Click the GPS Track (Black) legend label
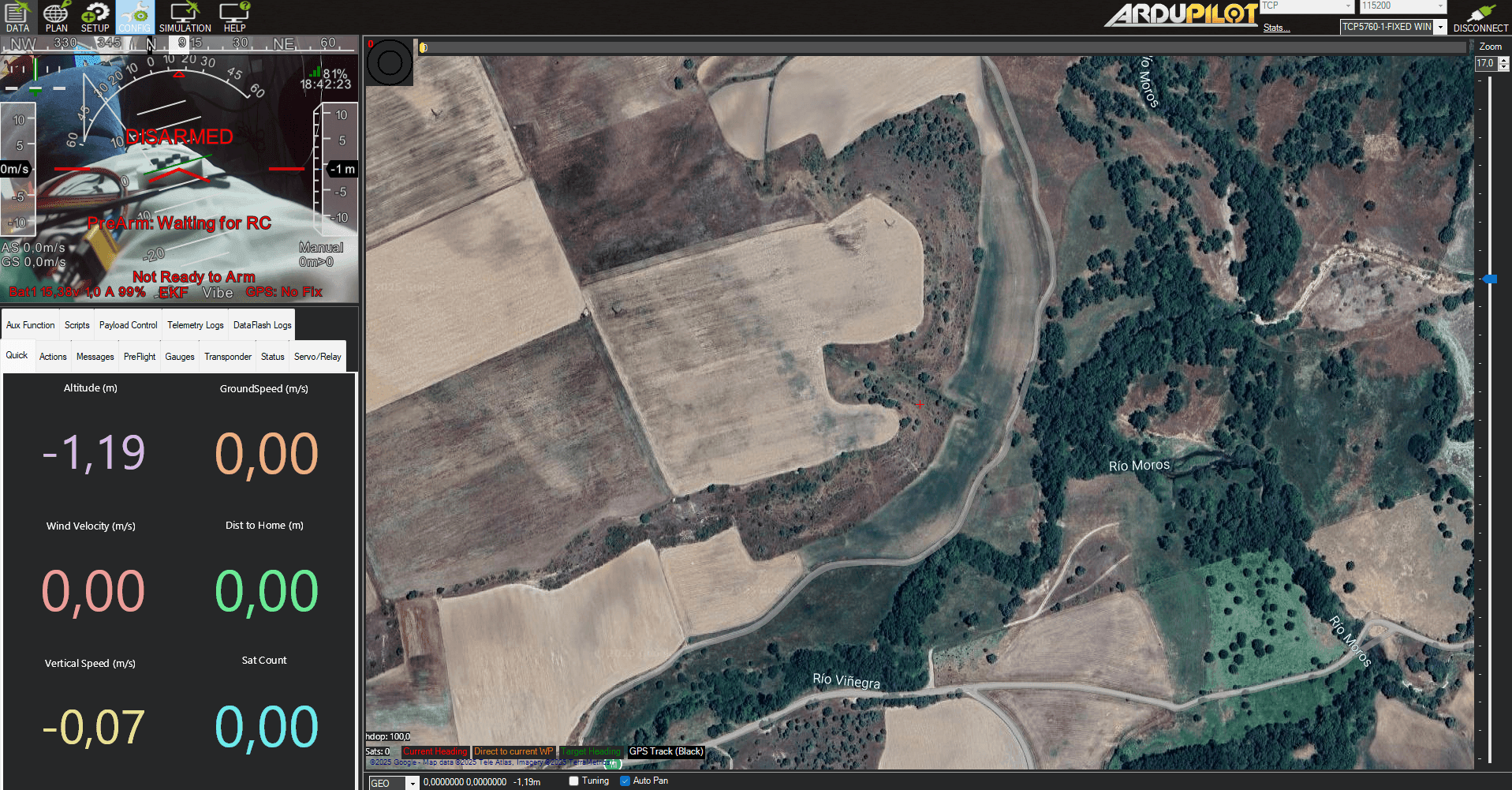Viewport: 1512px width, 790px height. [x=666, y=751]
